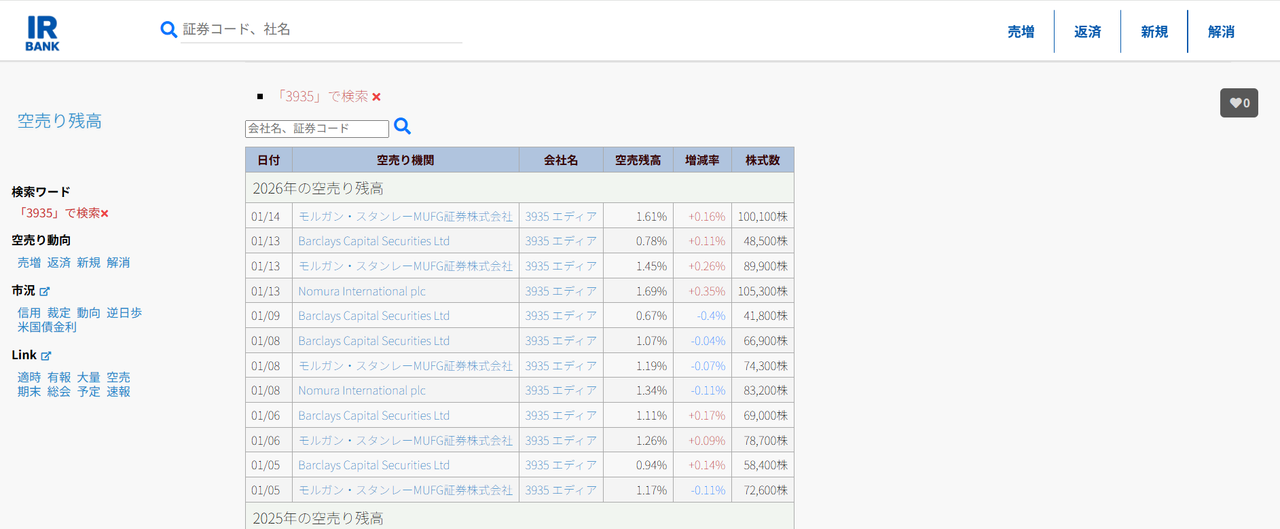This screenshot has height=529, width=1280.
Task: Open the 米国債金利 link in sidebar
Action: point(46,327)
